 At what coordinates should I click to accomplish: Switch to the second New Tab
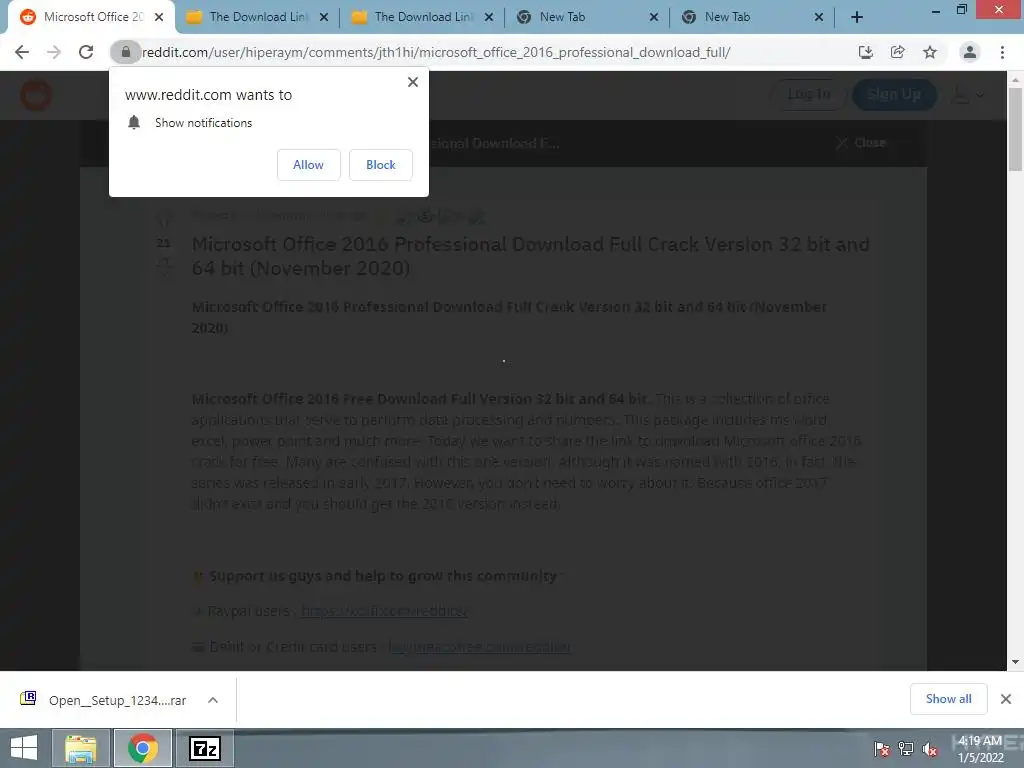tap(752, 17)
